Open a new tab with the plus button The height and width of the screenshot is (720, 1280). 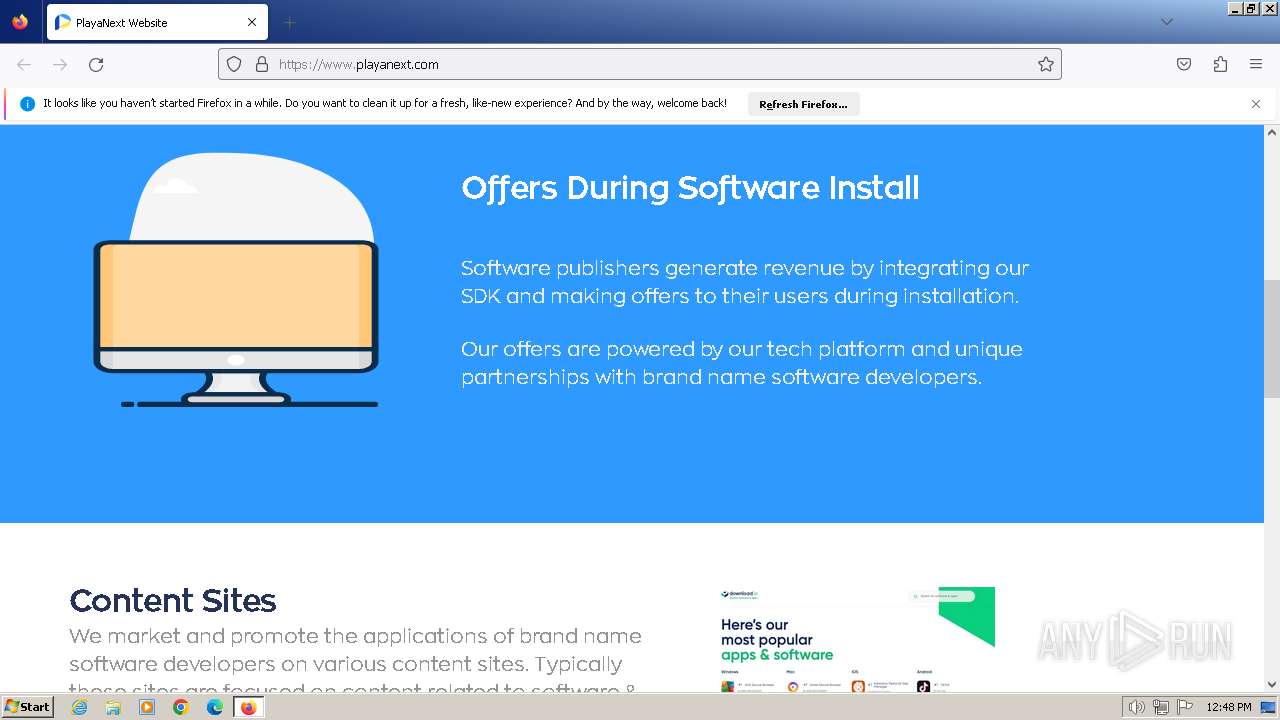pyautogui.click(x=289, y=22)
